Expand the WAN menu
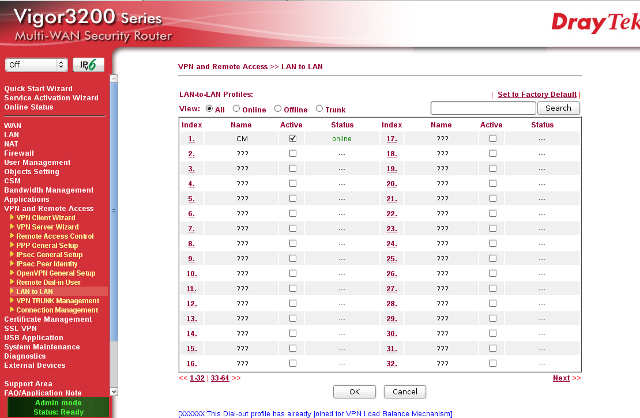 point(13,125)
